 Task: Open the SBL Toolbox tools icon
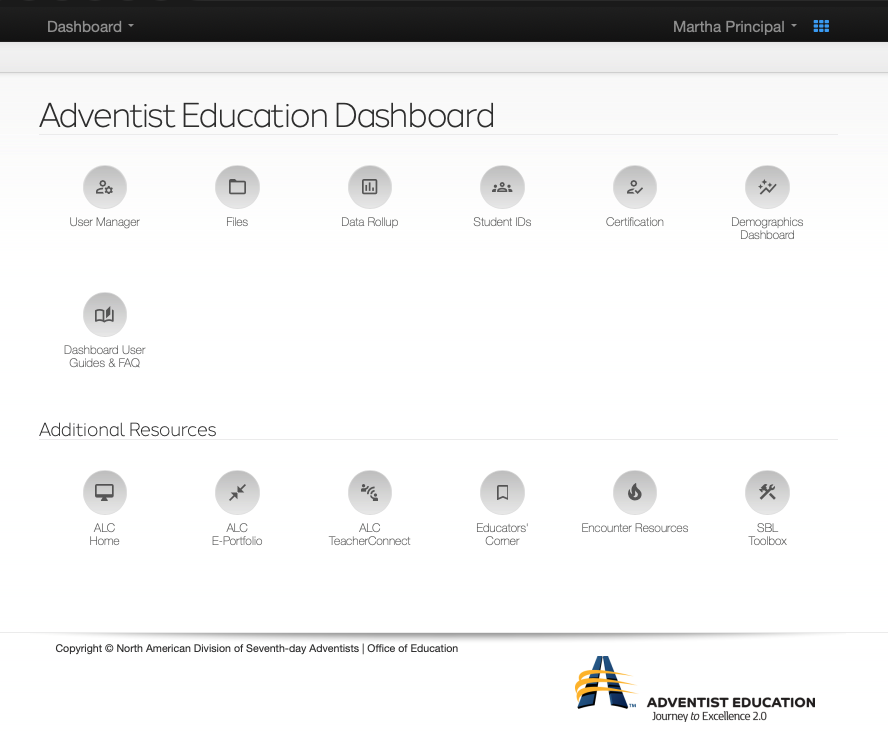767,492
